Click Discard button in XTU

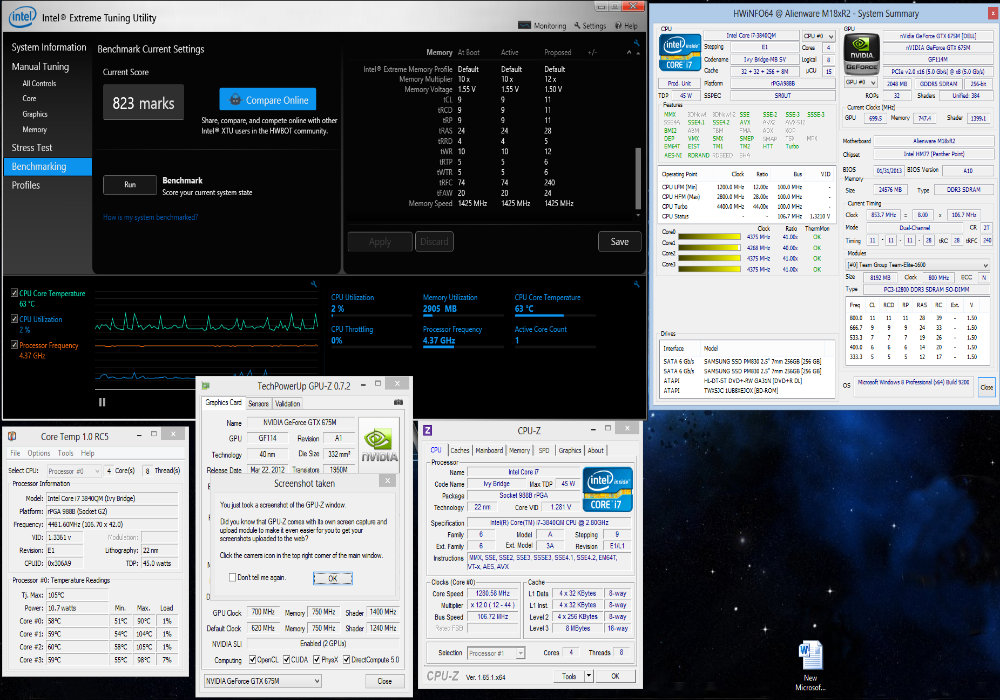click(434, 242)
